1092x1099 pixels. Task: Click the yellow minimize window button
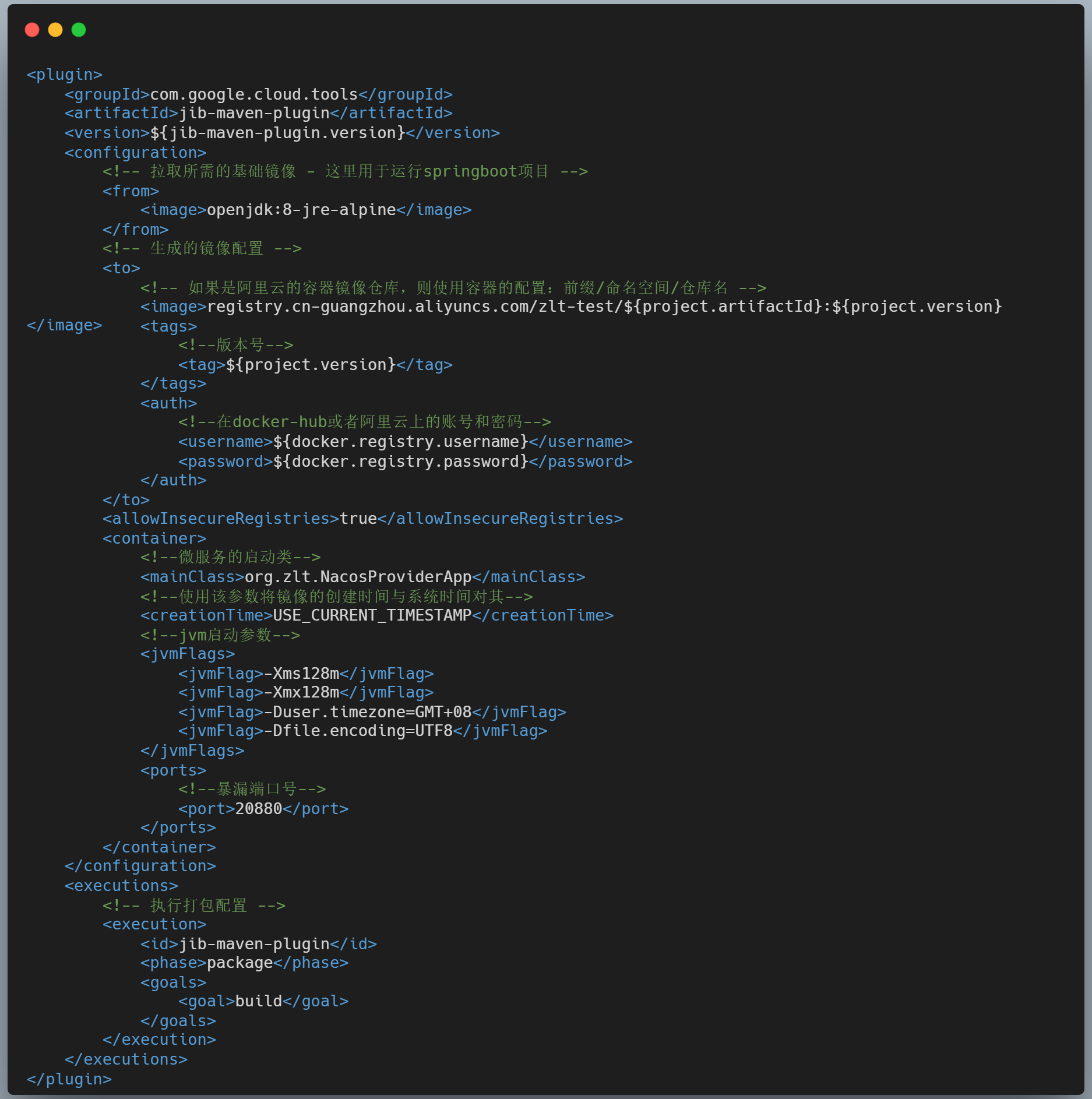pyautogui.click(x=55, y=29)
